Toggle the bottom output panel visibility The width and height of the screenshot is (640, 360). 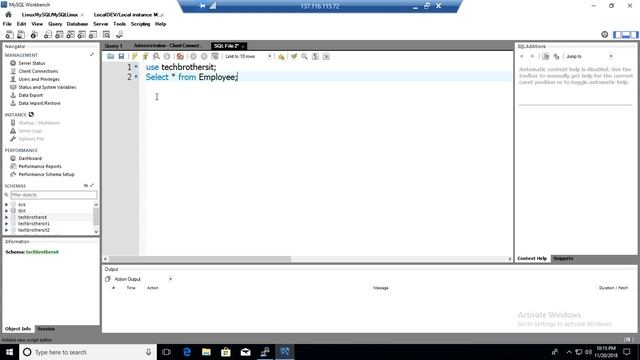tap(626, 35)
